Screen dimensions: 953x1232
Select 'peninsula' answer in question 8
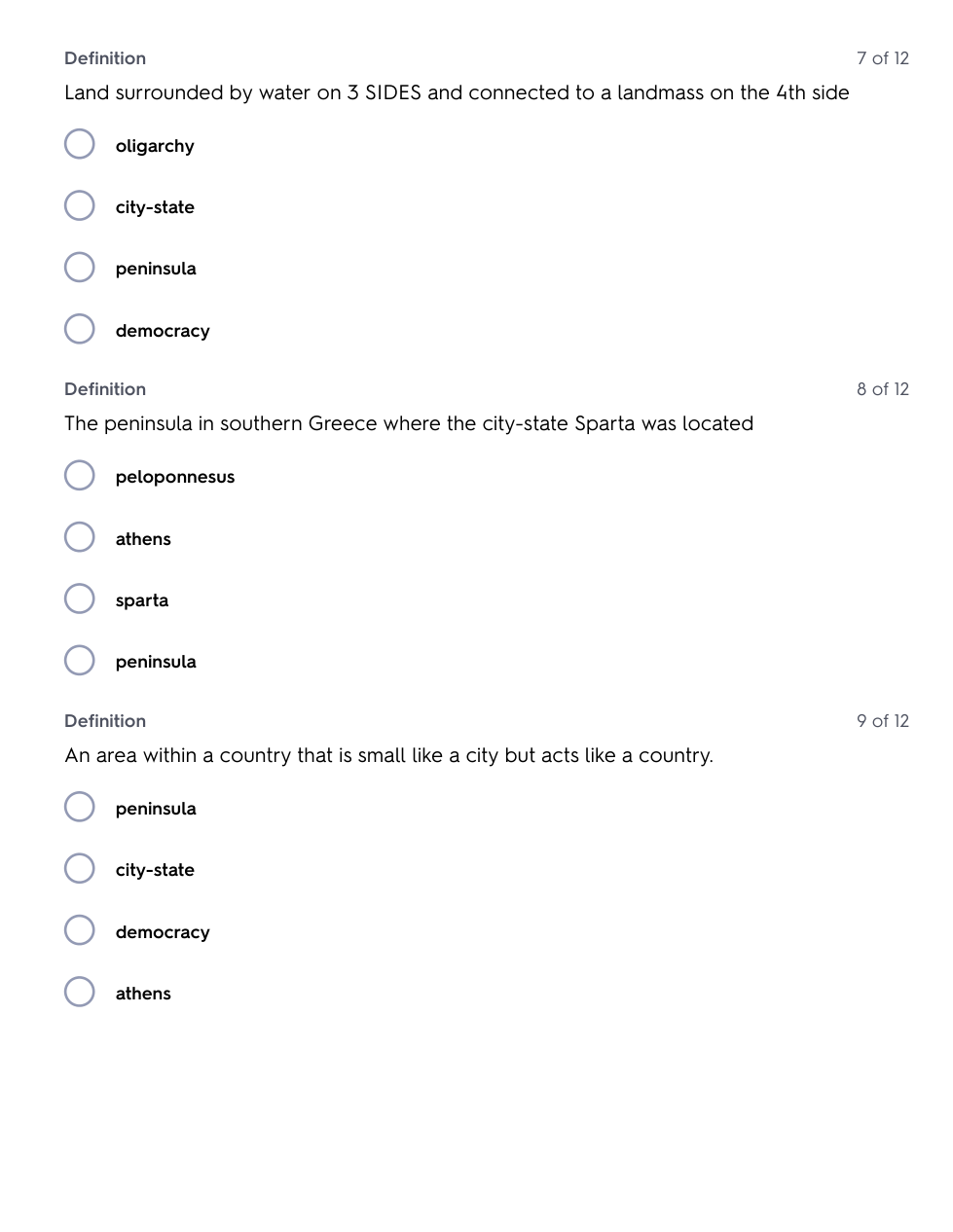tap(80, 661)
